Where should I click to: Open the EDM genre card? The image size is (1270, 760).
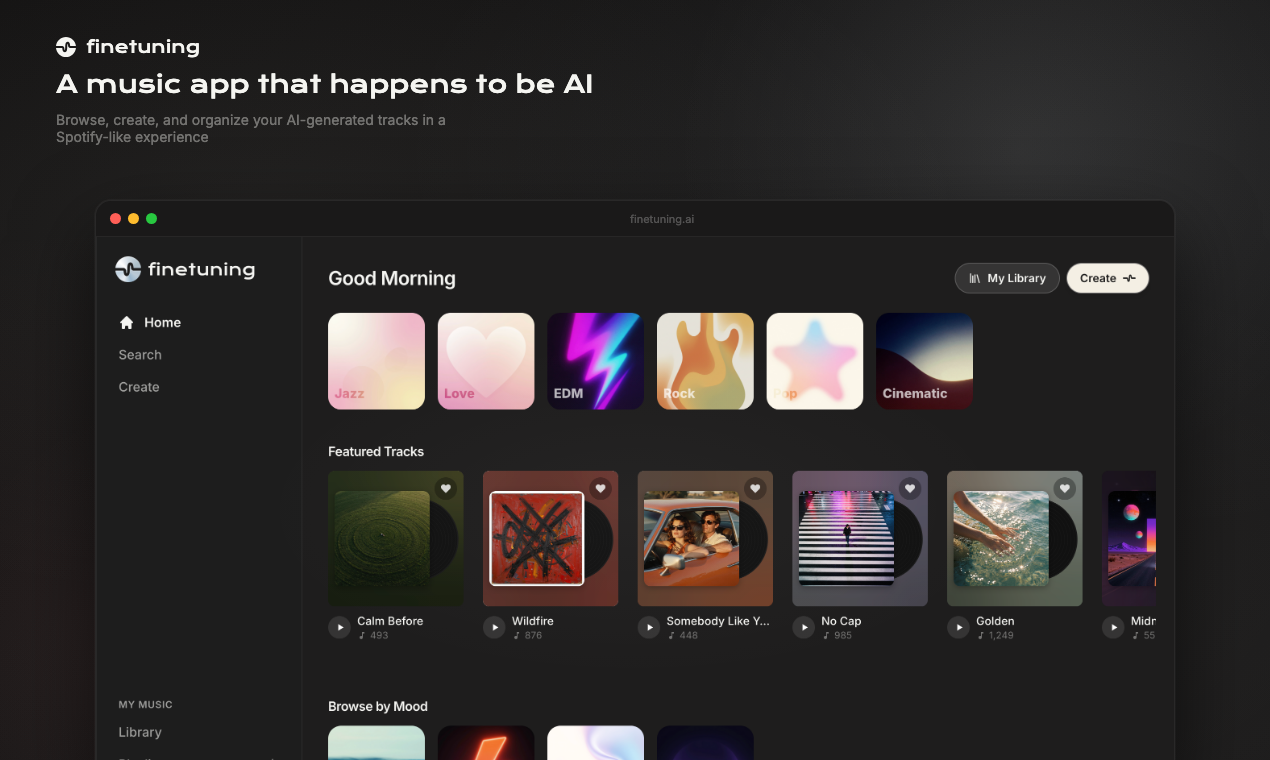click(x=595, y=361)
